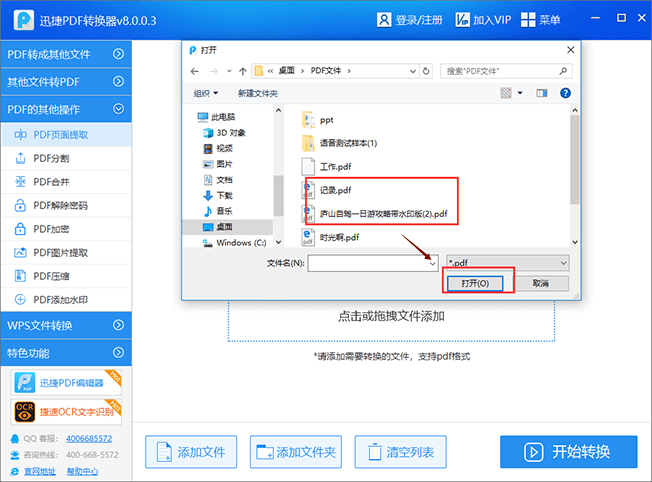Click the 登录/注册 user icon
This screenshot has width=652, height=482.
(383, 20)
